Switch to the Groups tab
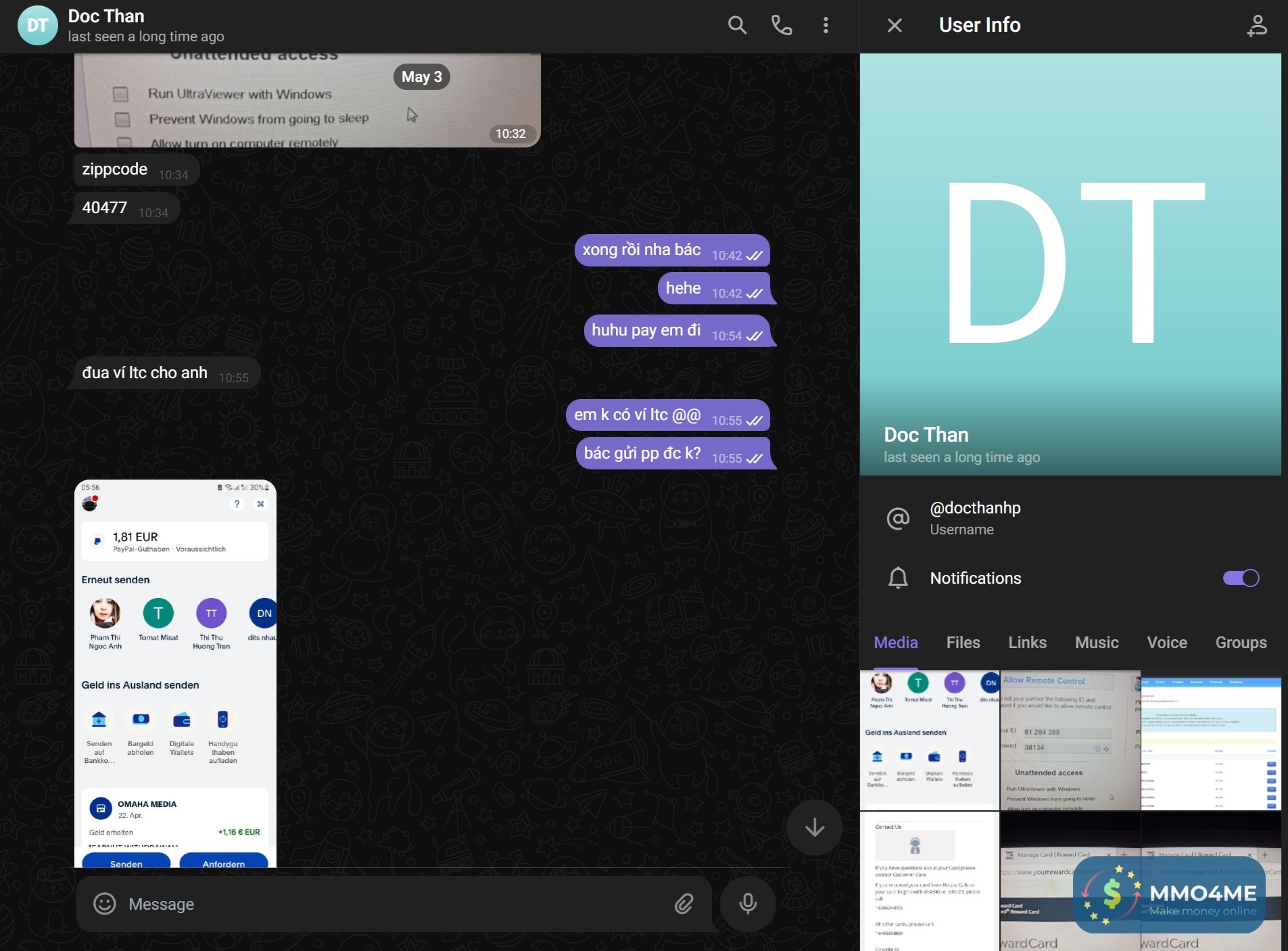The width and height of the screenshot is (1288, 951). click(x=1241, y=643)
